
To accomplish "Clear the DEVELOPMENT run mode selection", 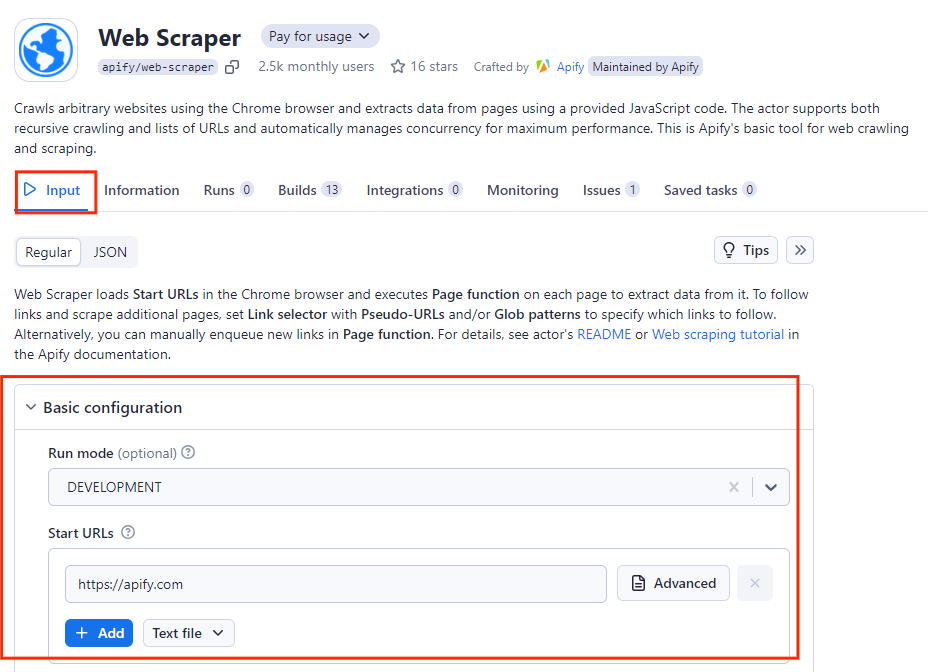I will (x=734, y=487).
